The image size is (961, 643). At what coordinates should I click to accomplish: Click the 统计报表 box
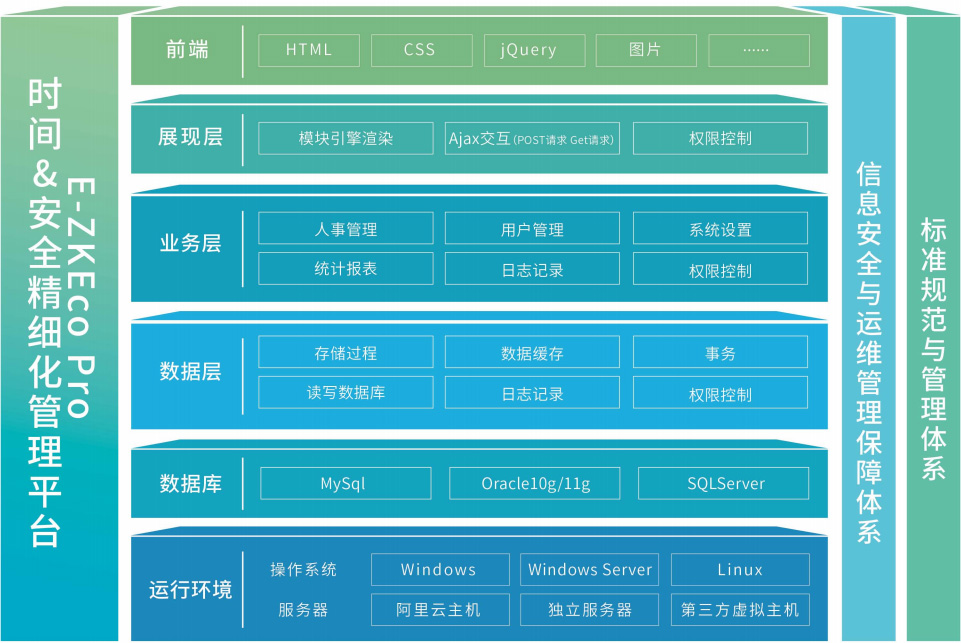pos(345,269)
